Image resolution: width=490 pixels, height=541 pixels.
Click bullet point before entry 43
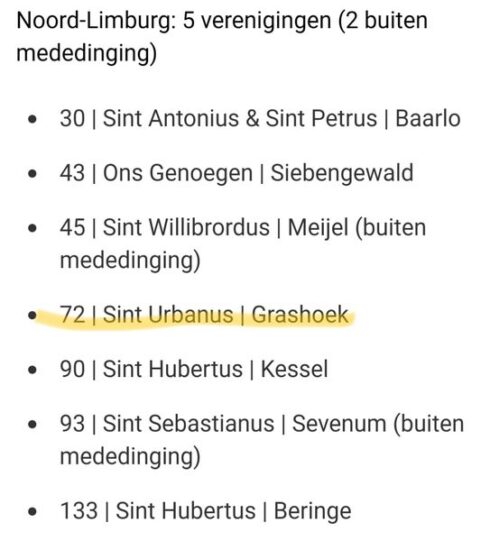click(x=32, y=174)
